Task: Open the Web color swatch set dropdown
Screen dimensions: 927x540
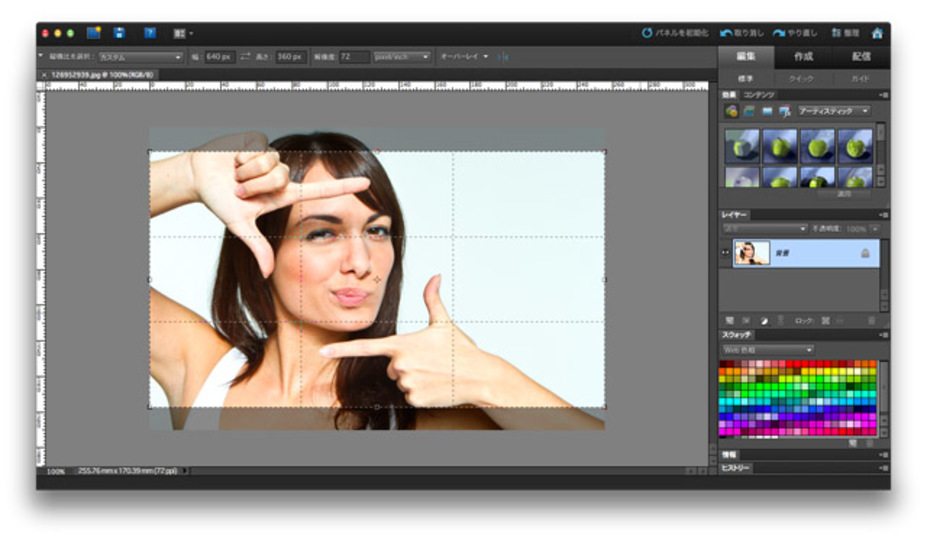Action: click(767, 350)
